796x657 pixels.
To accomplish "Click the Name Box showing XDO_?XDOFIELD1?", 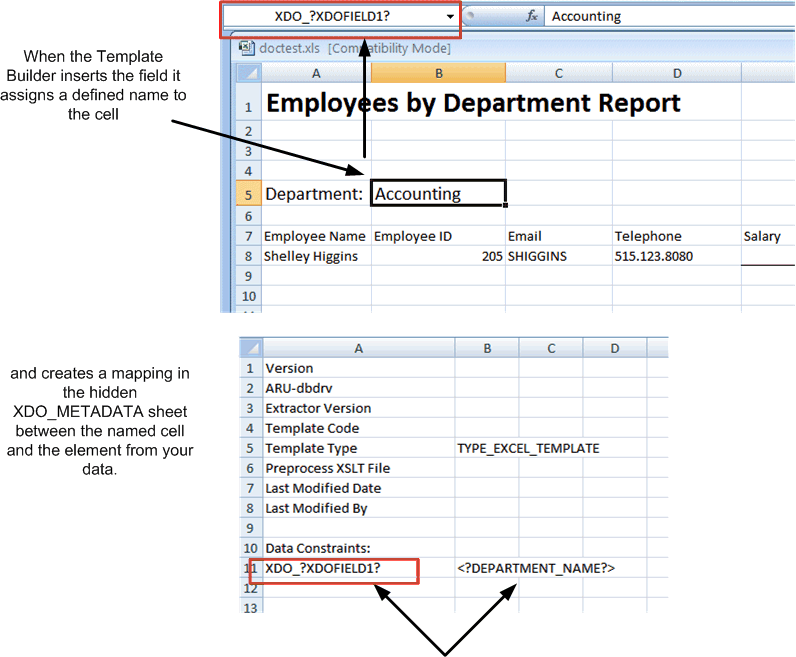I will 333,17.
